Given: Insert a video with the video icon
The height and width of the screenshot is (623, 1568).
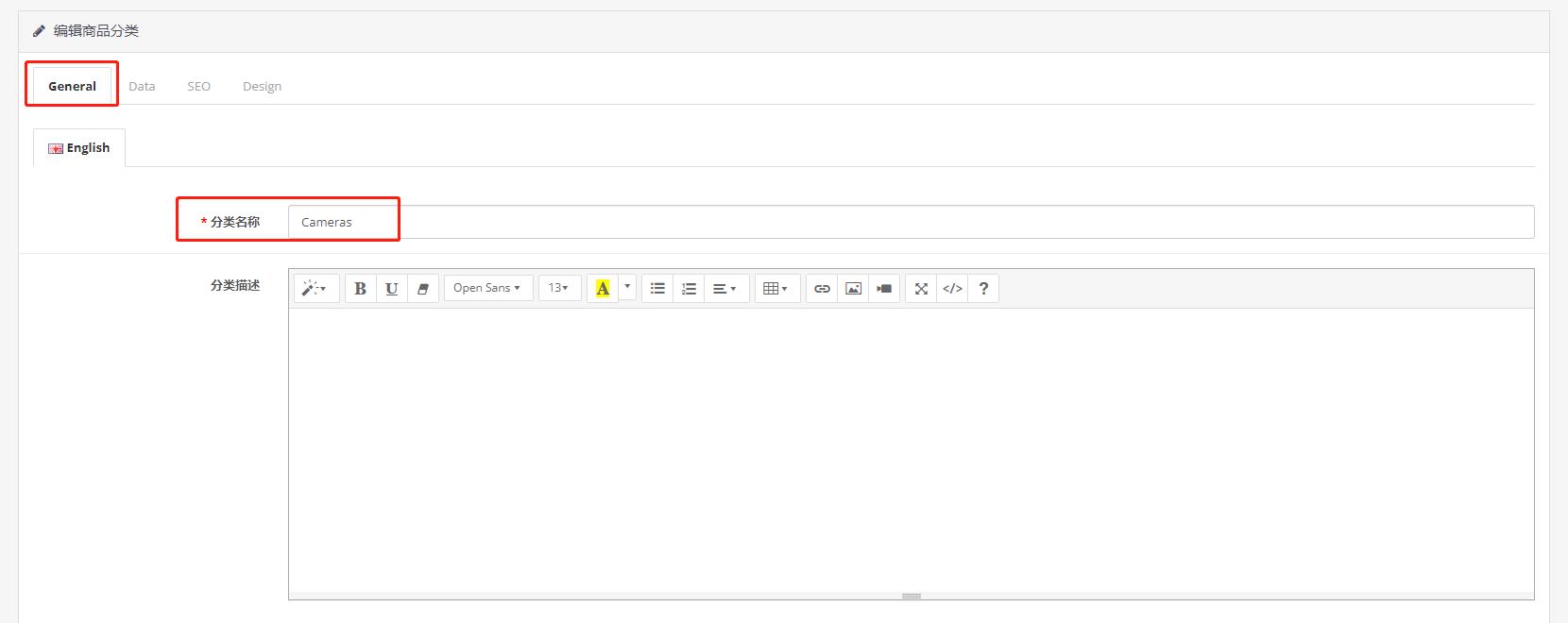Looking at the screenshot, I should pyautogui.click(x=884, y=289).
